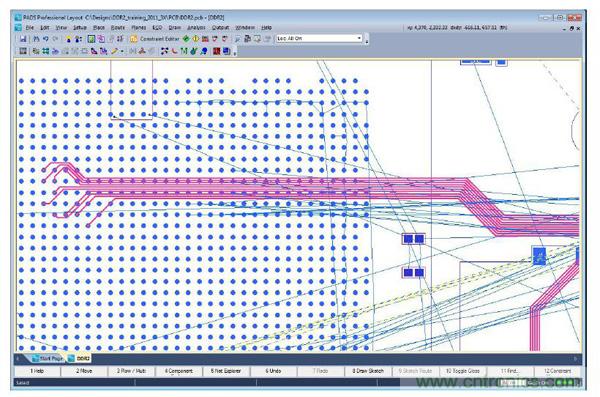Click the yellow circular info icon
The height and width of the screenshot is (397, 600).
pyautogui.click(x=196, y=39)
